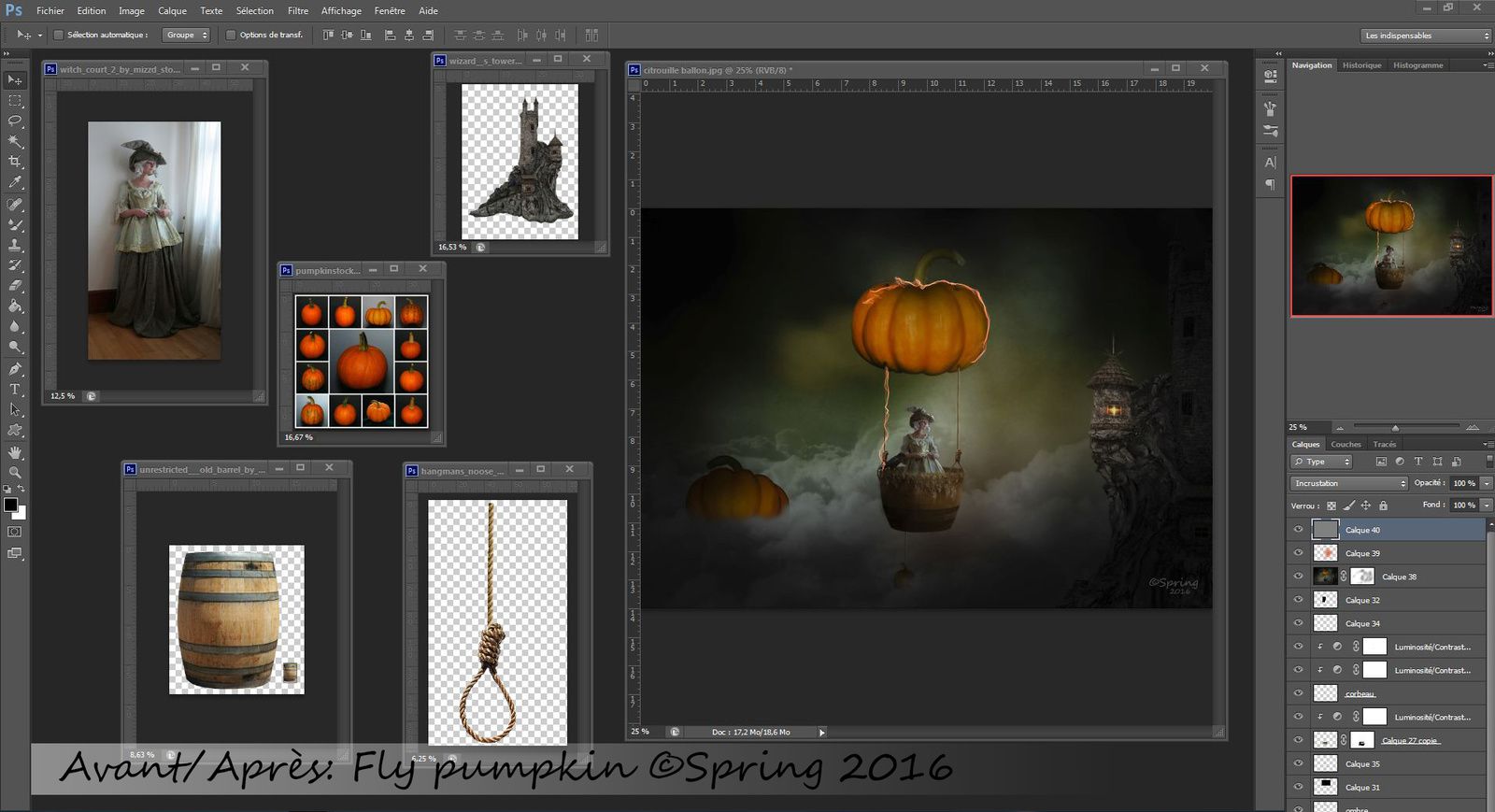Select the Type tool in toolbox
Viewport: 1495px width, 812px height.
click(x=15, y=390)
